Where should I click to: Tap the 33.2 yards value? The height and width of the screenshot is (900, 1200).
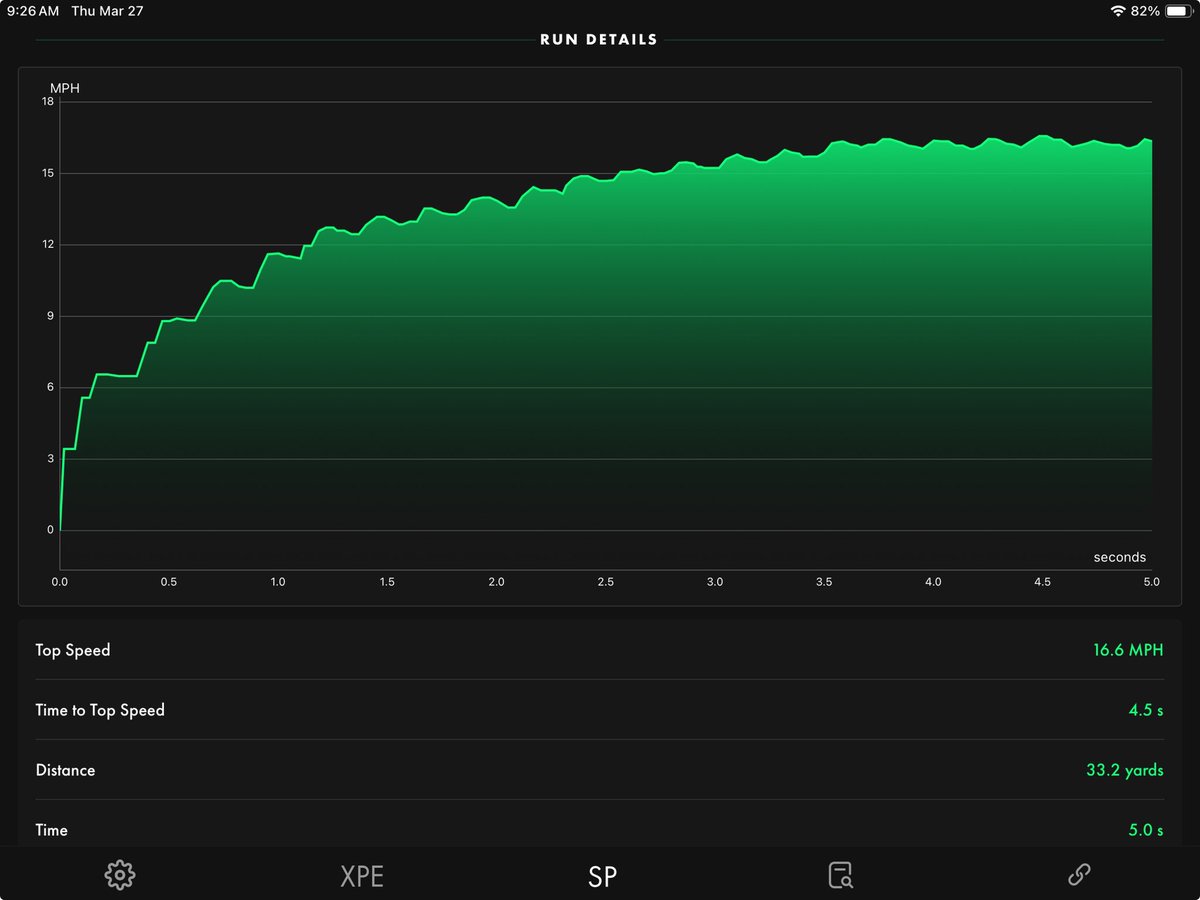point(1125,770)
